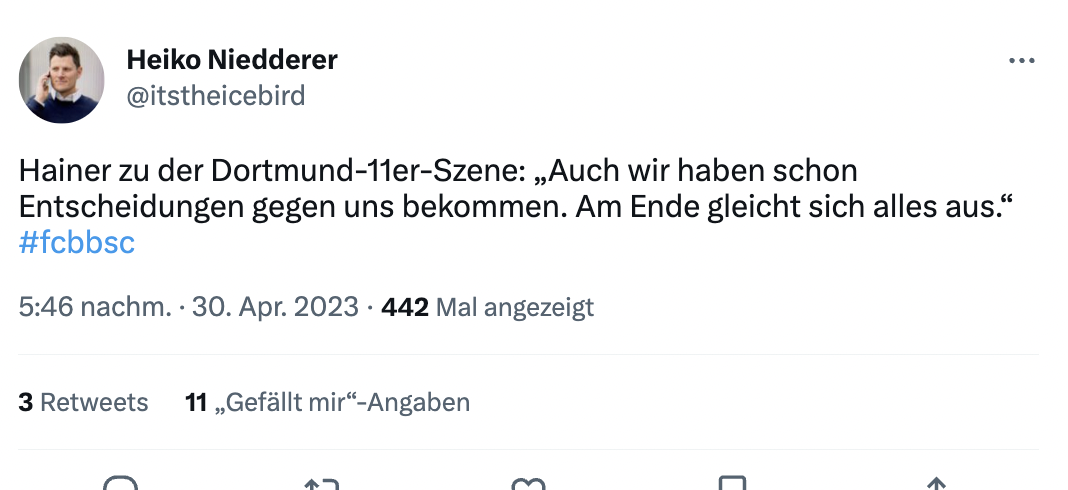Open the tweet's more options menu
Image resolution: width=1068 pixels, height=490 pixels.
click(x=1021, y=61)
